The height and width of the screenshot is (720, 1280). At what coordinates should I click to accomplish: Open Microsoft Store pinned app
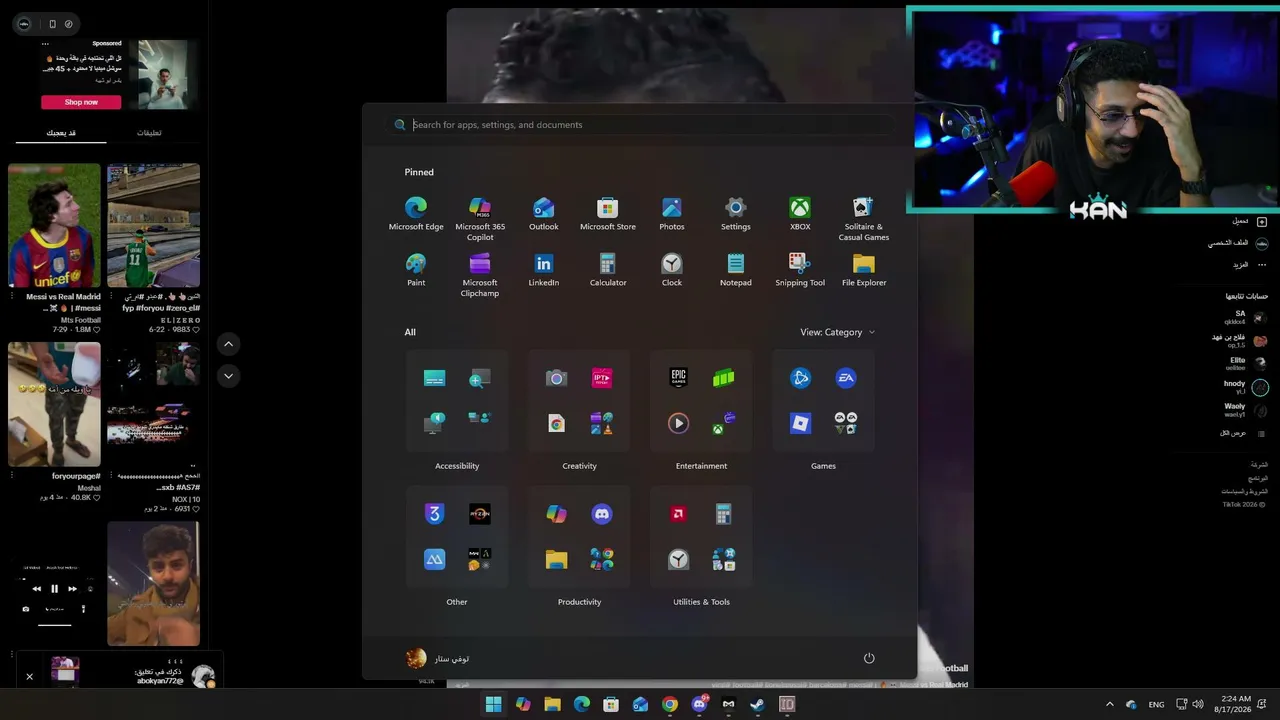point(608,214)
